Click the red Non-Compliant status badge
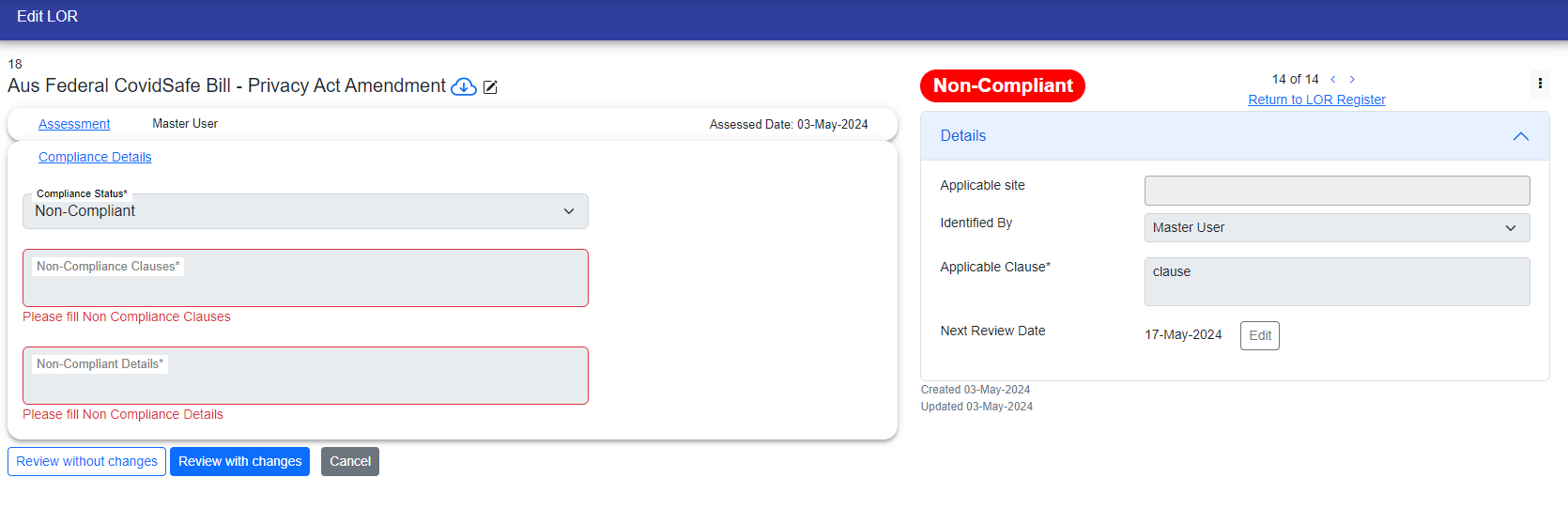 point(1002,85)
